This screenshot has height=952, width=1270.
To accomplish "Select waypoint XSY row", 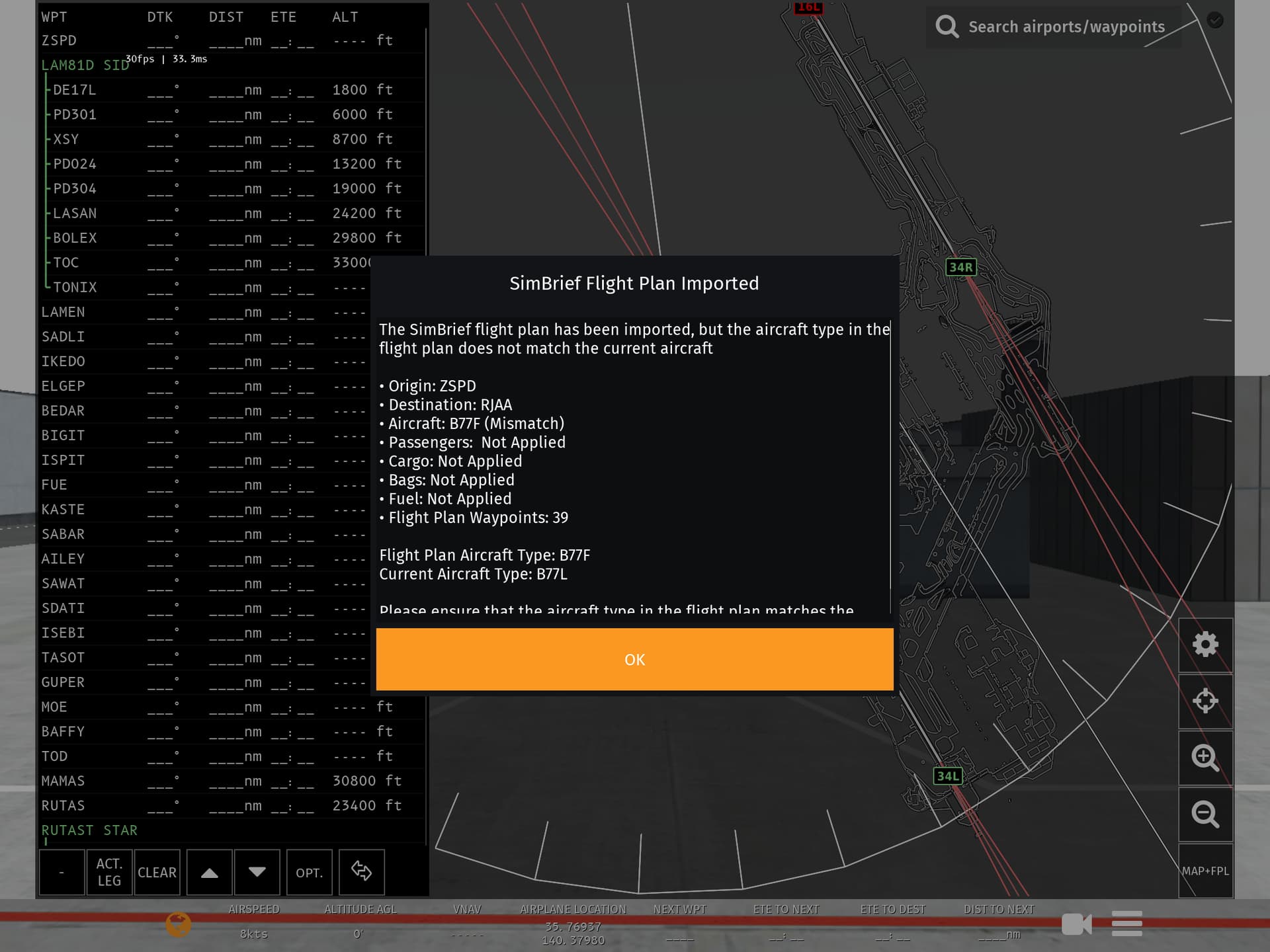I will [x=232, y=139].
